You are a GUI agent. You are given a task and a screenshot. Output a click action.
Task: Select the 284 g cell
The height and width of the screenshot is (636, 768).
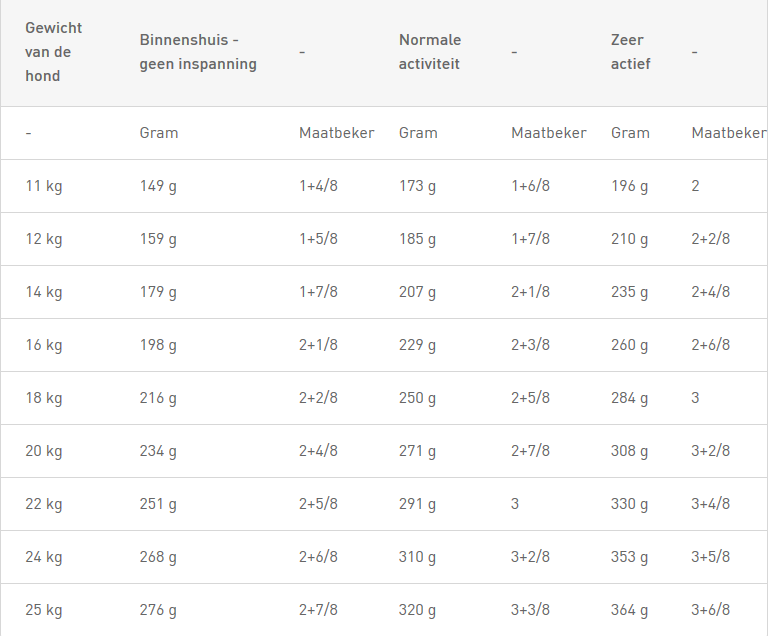629,398
